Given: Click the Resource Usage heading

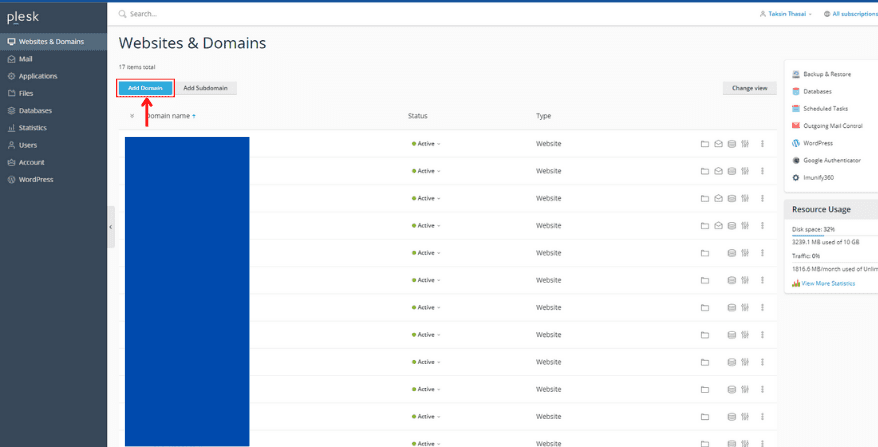Looking at the screenshot, I should [x=821, y=209].
